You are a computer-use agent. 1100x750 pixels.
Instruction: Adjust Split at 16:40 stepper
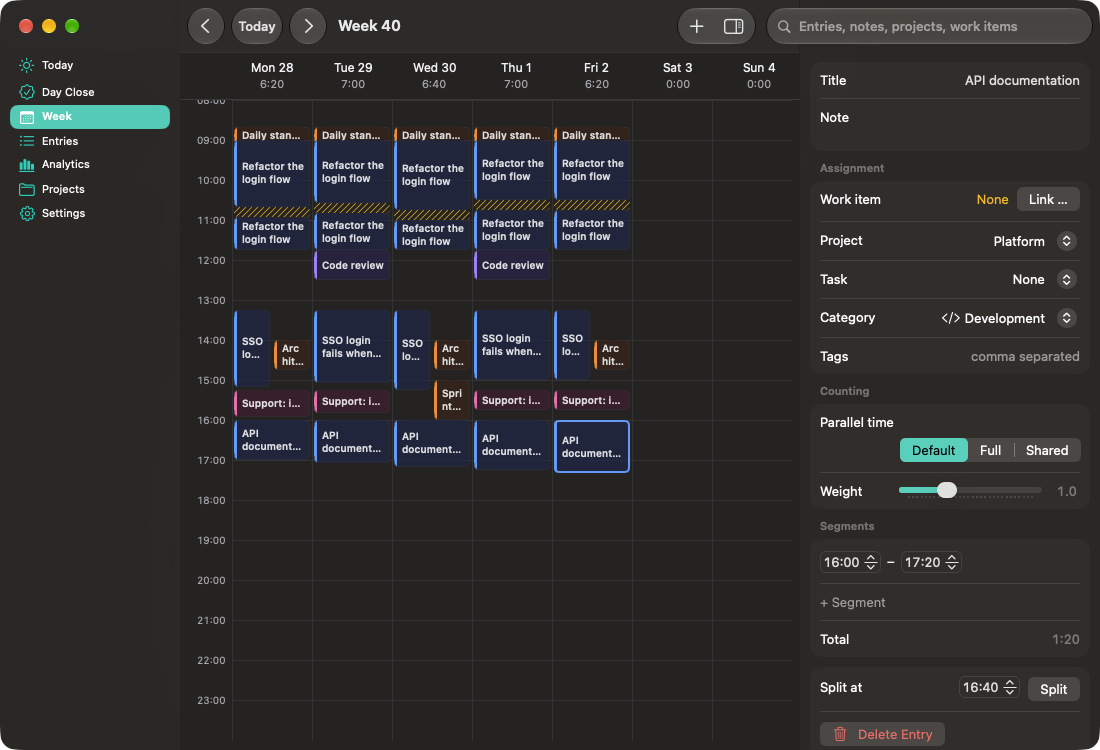[1010, 688]
